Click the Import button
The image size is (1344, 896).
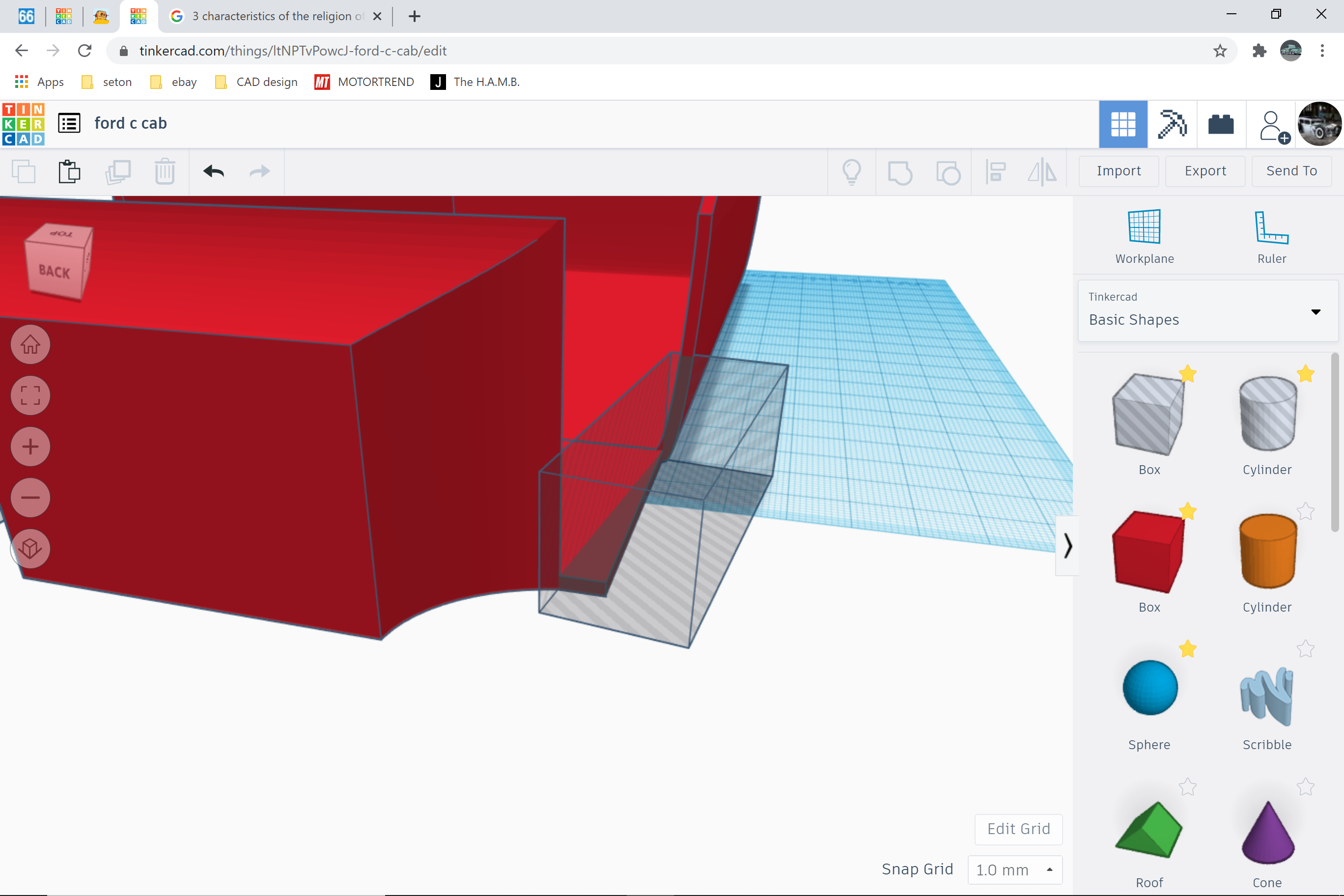click(x=1119, y=171)
